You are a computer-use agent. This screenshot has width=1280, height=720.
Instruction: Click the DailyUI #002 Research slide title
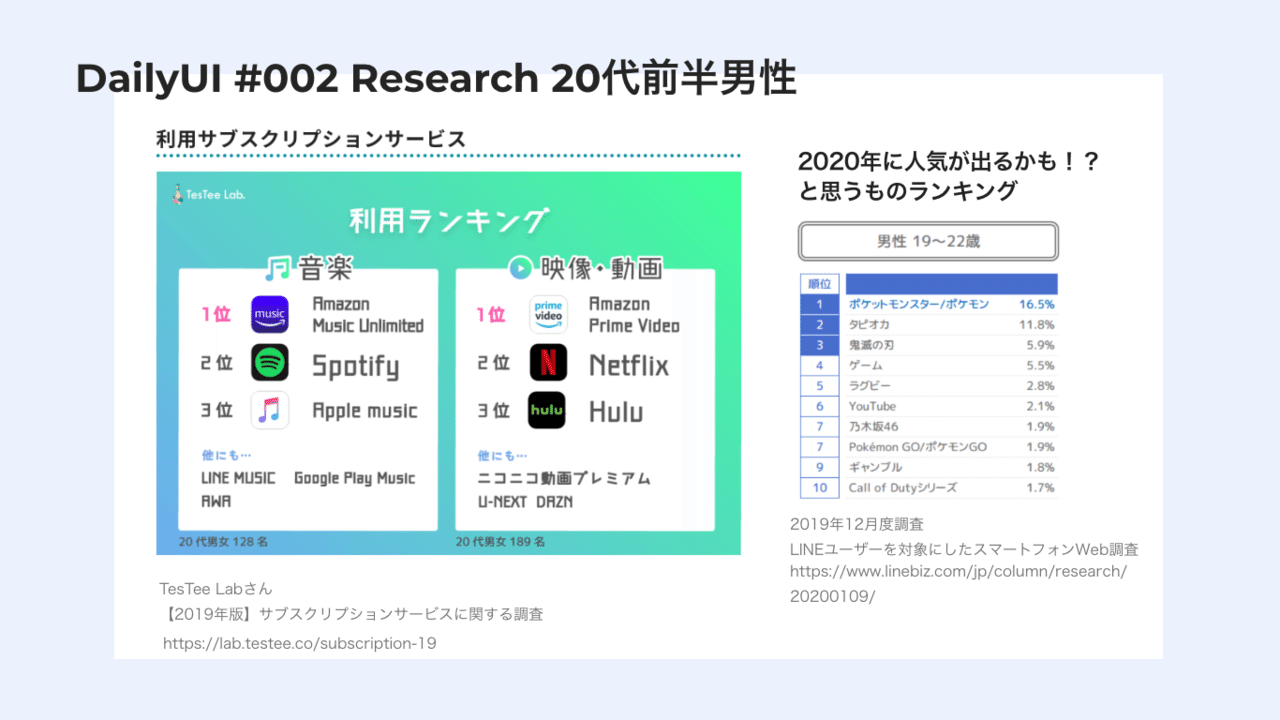tap(436, 79)
